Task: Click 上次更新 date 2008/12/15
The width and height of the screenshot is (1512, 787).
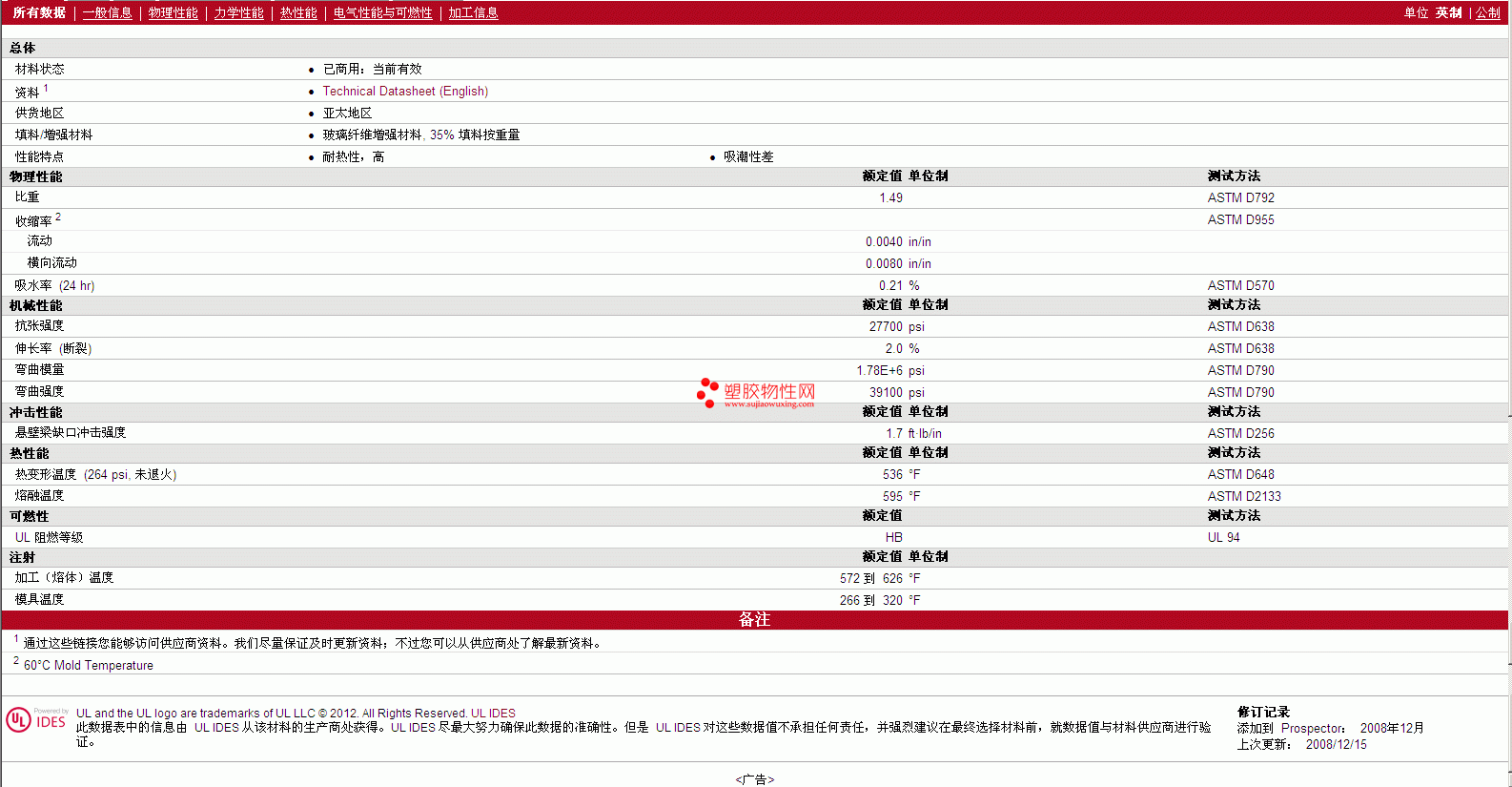Action: (x=1336, y=745)
